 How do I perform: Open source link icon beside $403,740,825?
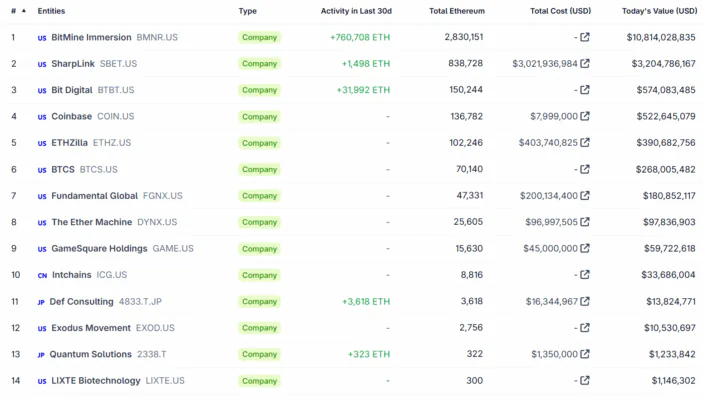pos(585,143)
